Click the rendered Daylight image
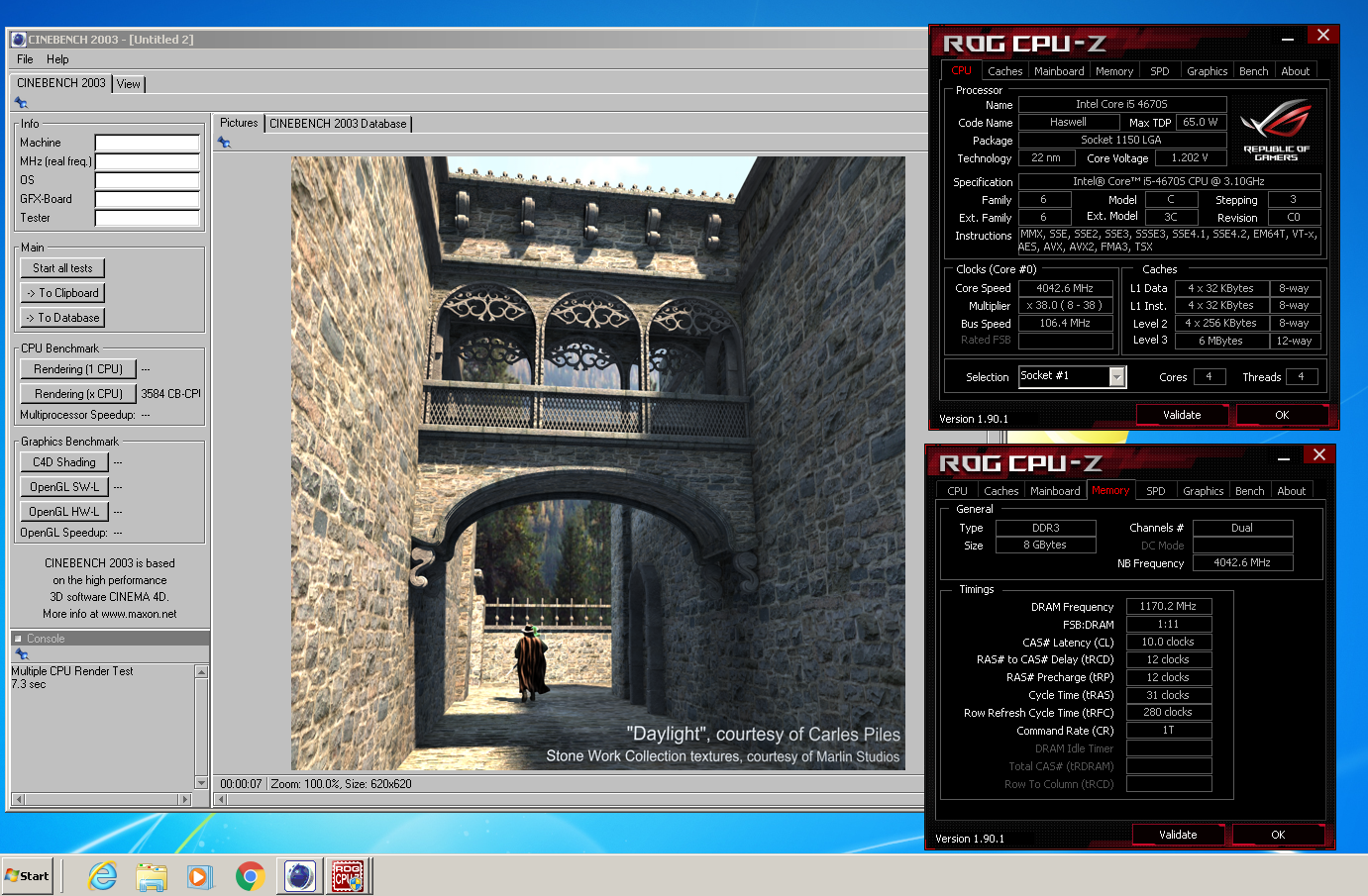 pos(598,463)
